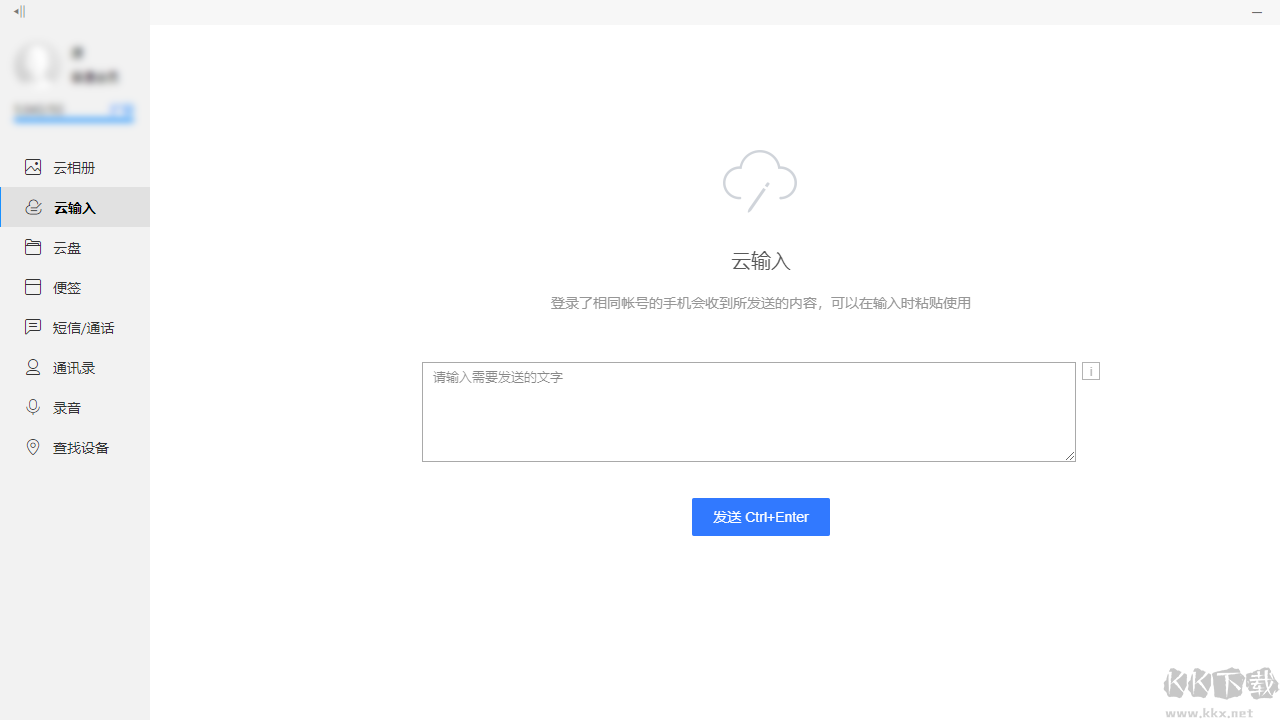1280x720 pixels.
Task: Select the 云输入 keyboard icon in sidebar
Action: click(x=33, y=207)
